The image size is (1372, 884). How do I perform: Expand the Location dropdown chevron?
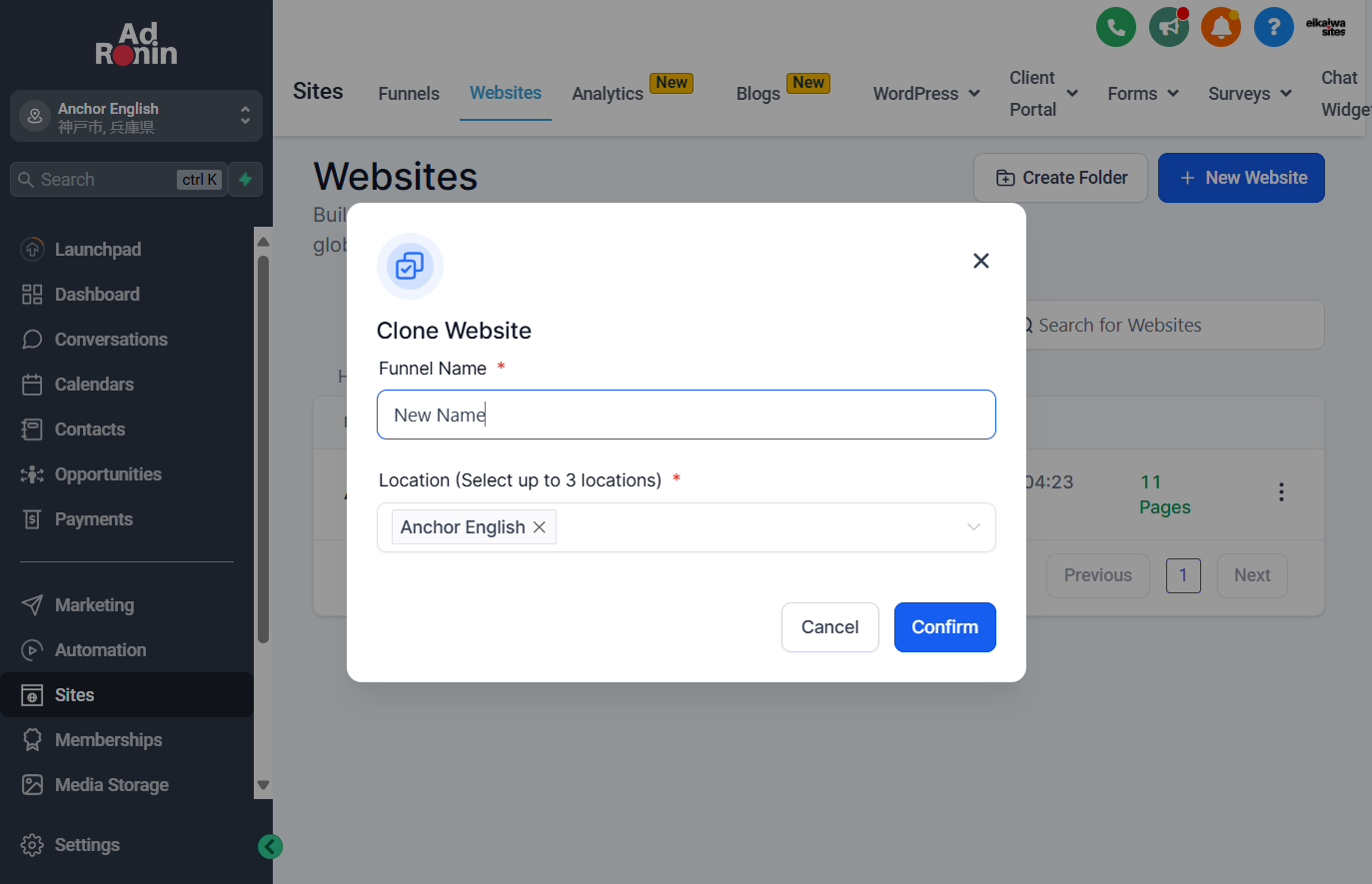pos(973,527)
